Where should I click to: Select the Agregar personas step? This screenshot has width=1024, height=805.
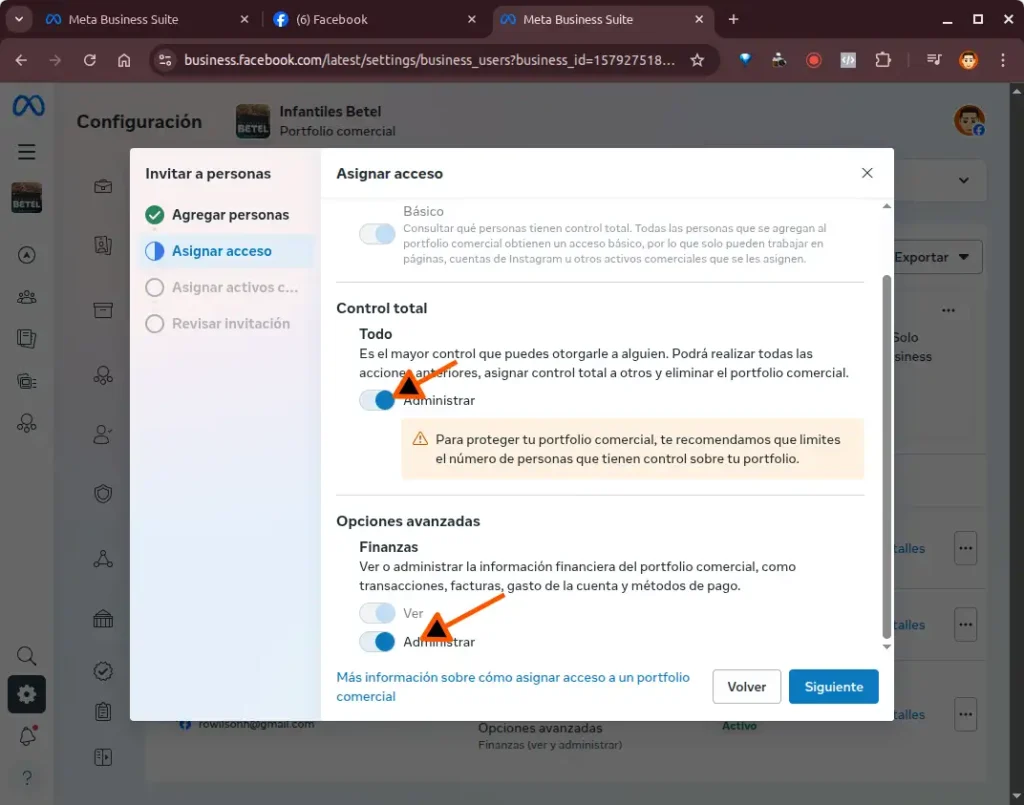(x=229, y=215)
